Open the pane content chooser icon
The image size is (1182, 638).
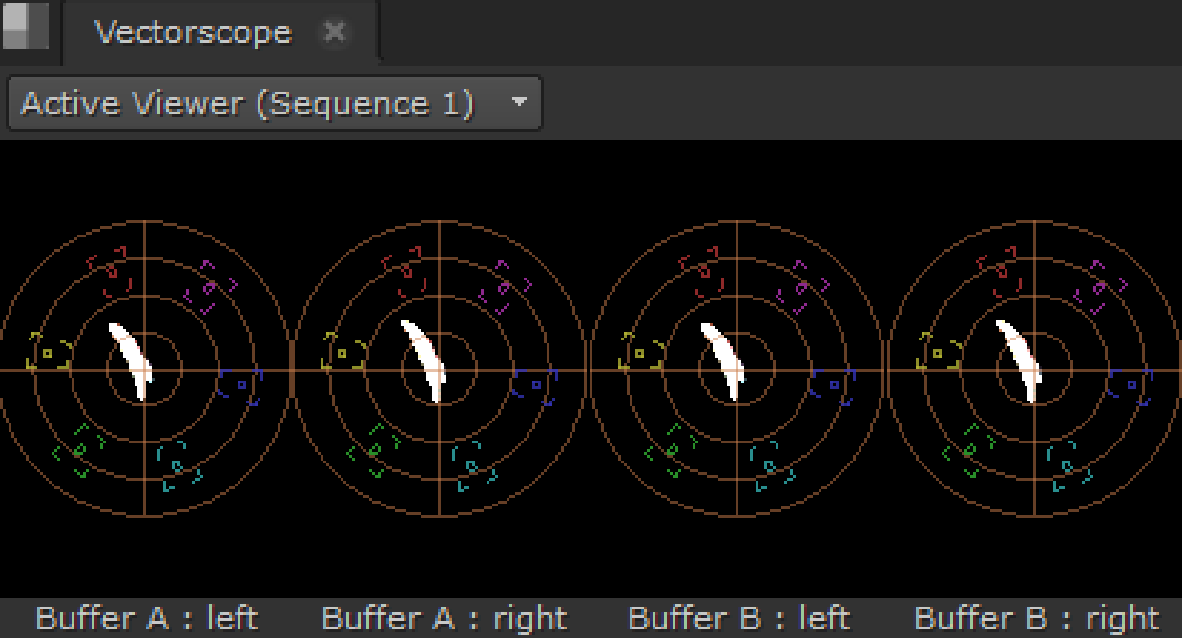pos(27,27)
